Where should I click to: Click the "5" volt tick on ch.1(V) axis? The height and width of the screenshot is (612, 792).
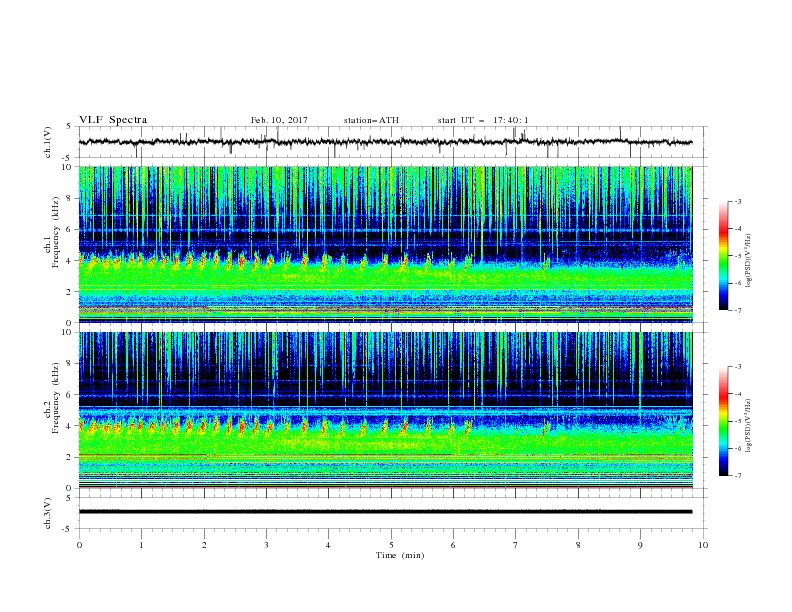pyautogui.click(x=69, y=127)
